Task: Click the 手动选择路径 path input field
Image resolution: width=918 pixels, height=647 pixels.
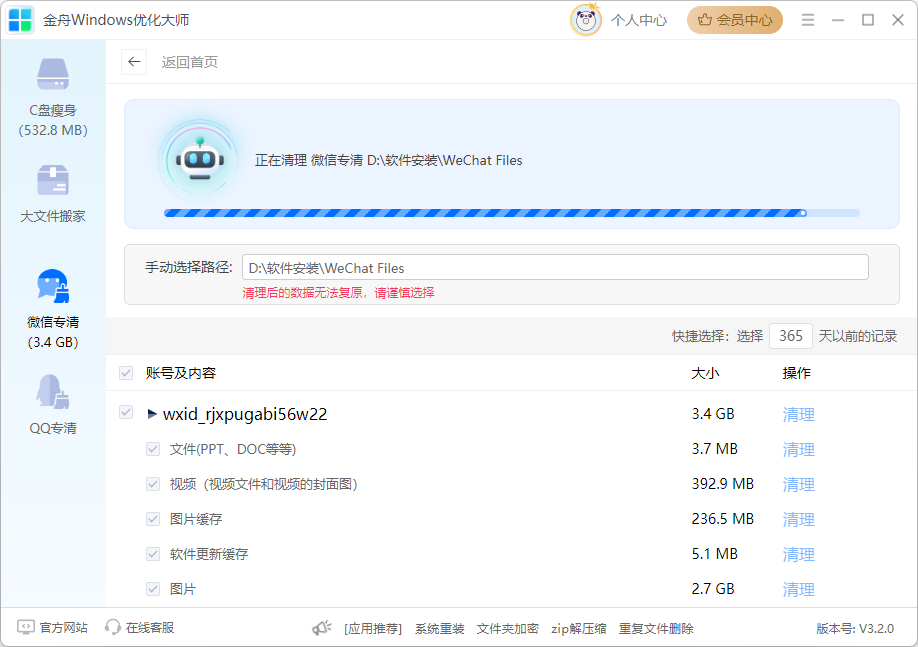Action: pyautogui.click(x=555, y=268)
